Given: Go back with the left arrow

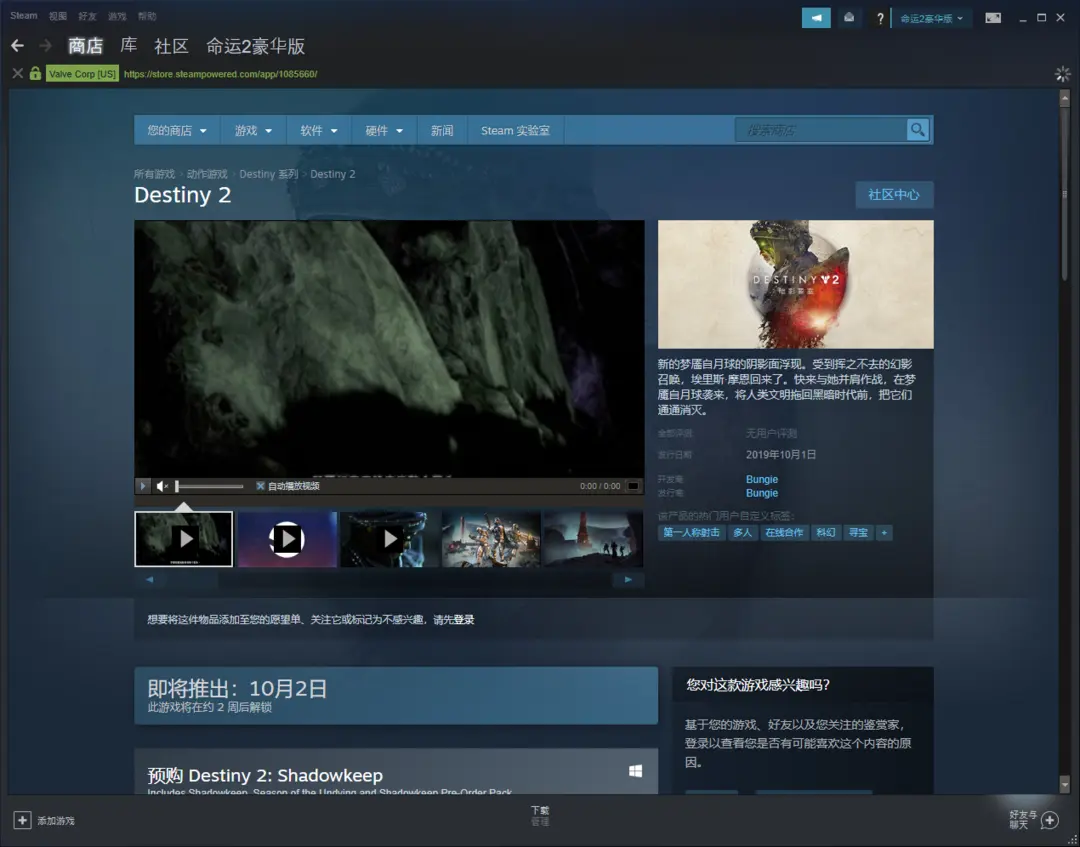Looking at the screenshot, I should tap(18, 46).
